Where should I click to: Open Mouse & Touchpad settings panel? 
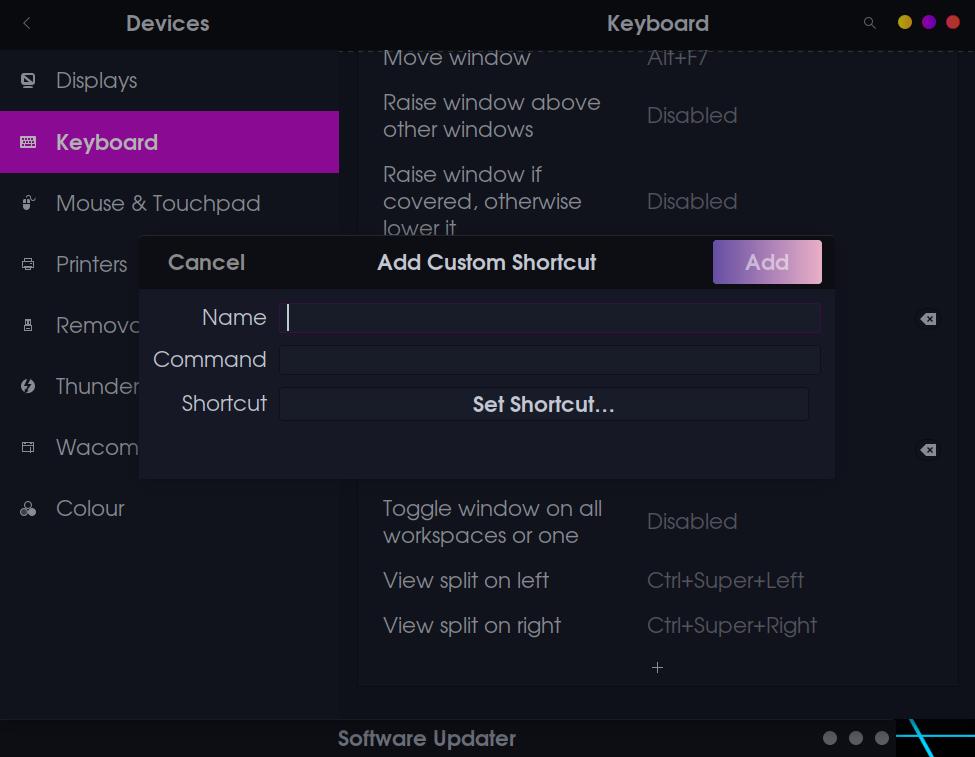click(158, 203)
